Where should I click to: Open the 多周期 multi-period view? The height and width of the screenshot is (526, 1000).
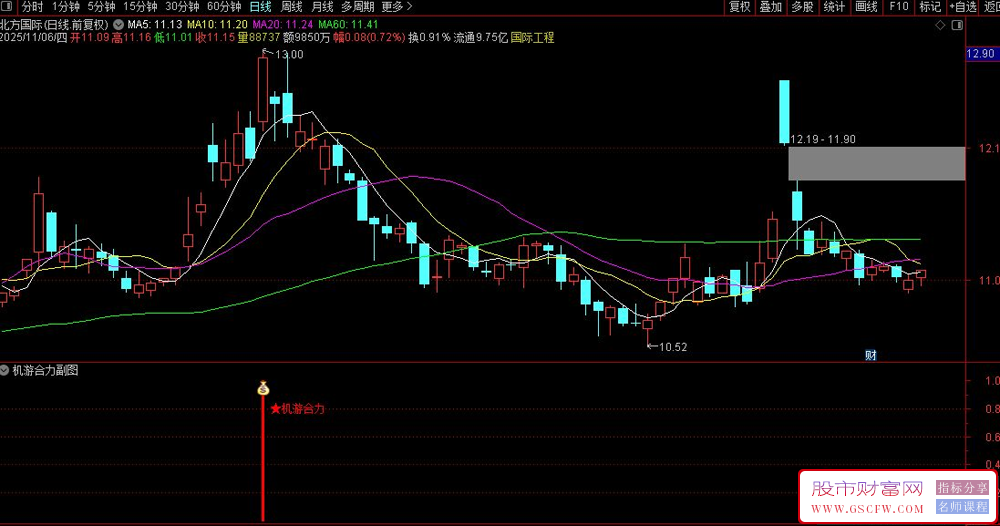(357, 6)
